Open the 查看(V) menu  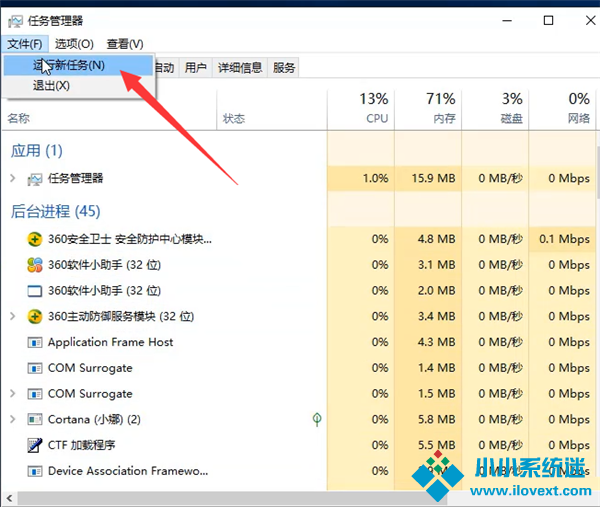pos(125,44)
